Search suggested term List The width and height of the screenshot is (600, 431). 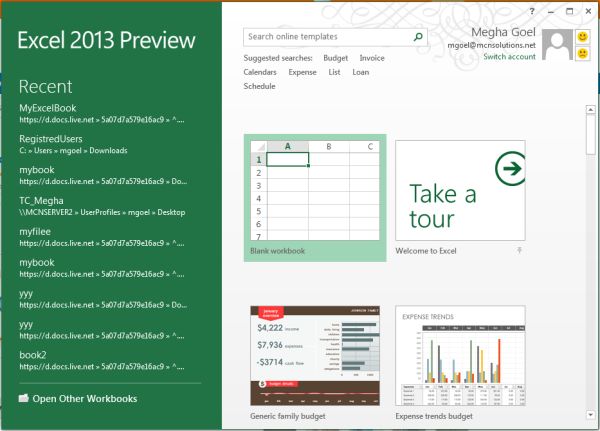click(334, 72)
